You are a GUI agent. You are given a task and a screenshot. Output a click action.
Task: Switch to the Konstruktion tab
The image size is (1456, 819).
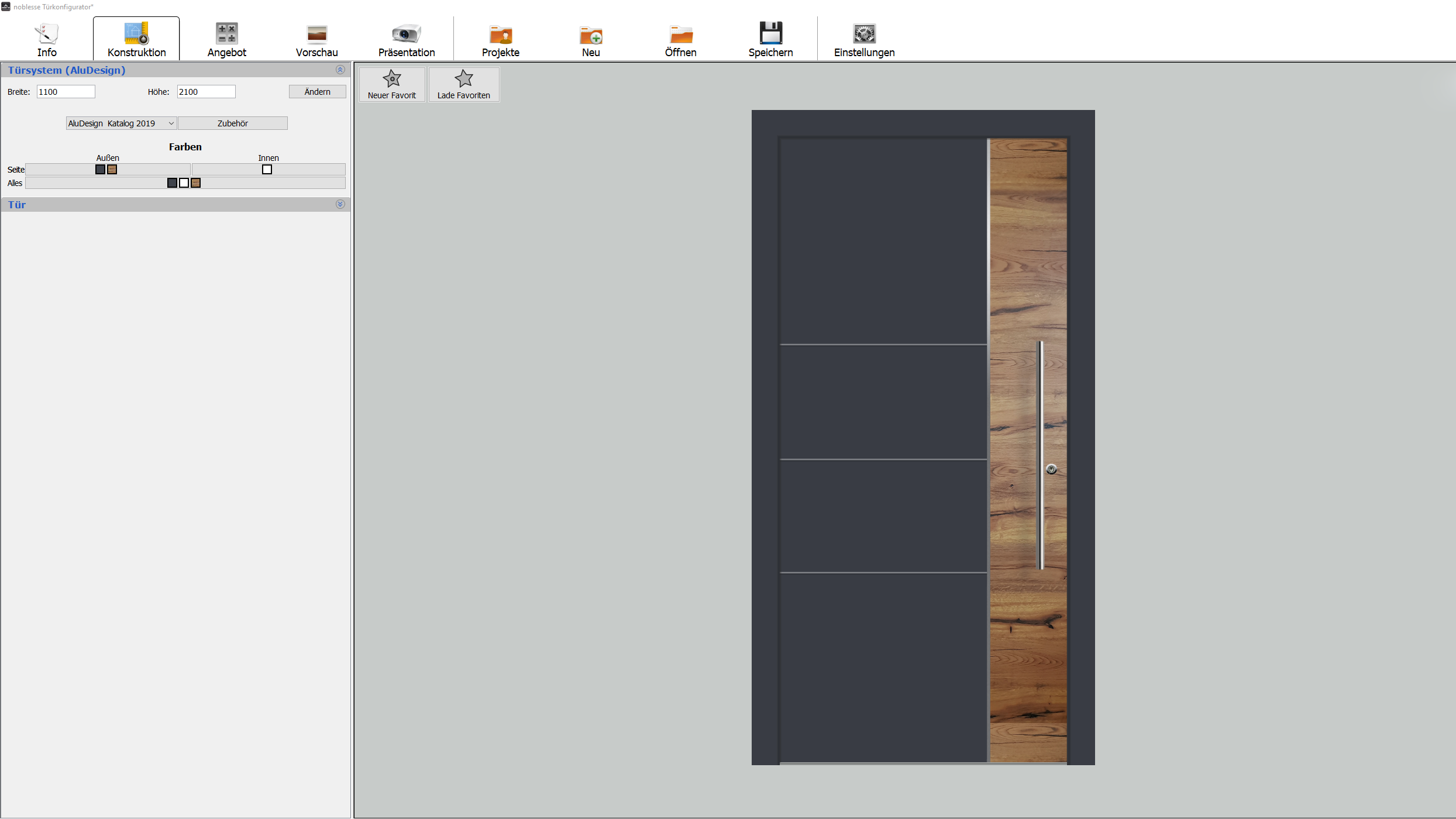136,39
